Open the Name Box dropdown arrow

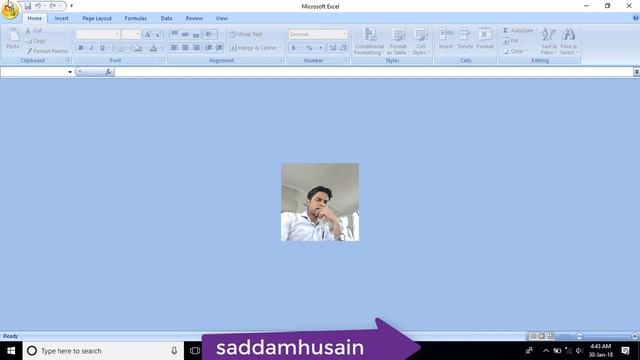coord(70,72)
